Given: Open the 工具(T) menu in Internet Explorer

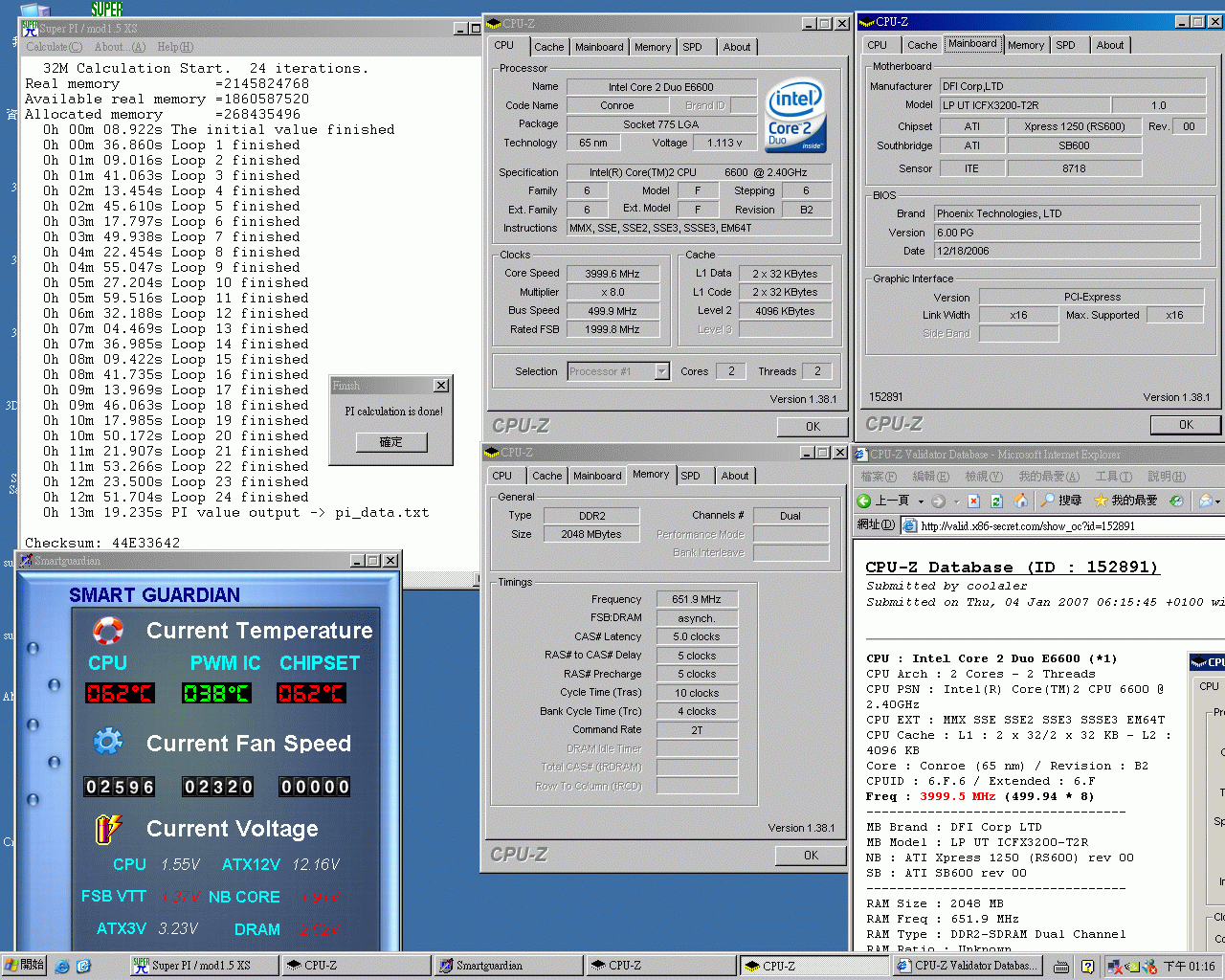Looking at the screenshot, I should tap(1113, 477).
